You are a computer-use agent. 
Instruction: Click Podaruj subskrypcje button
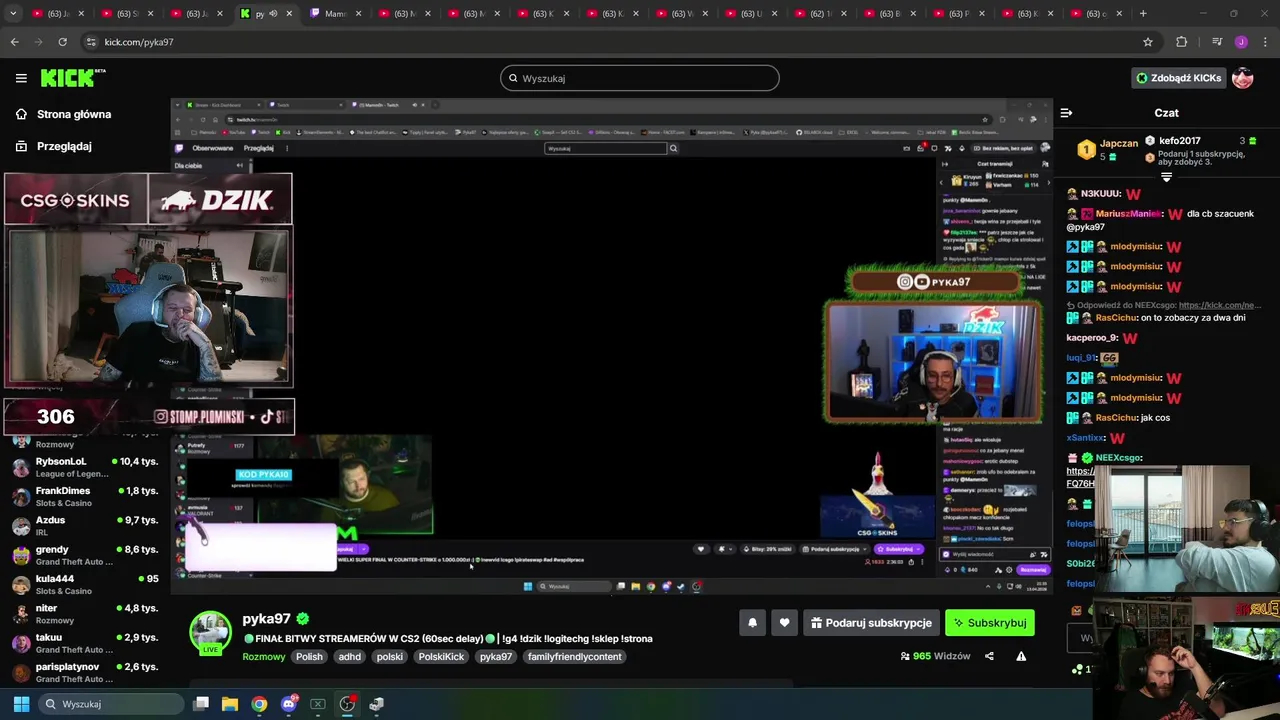[x=871, y=623]
